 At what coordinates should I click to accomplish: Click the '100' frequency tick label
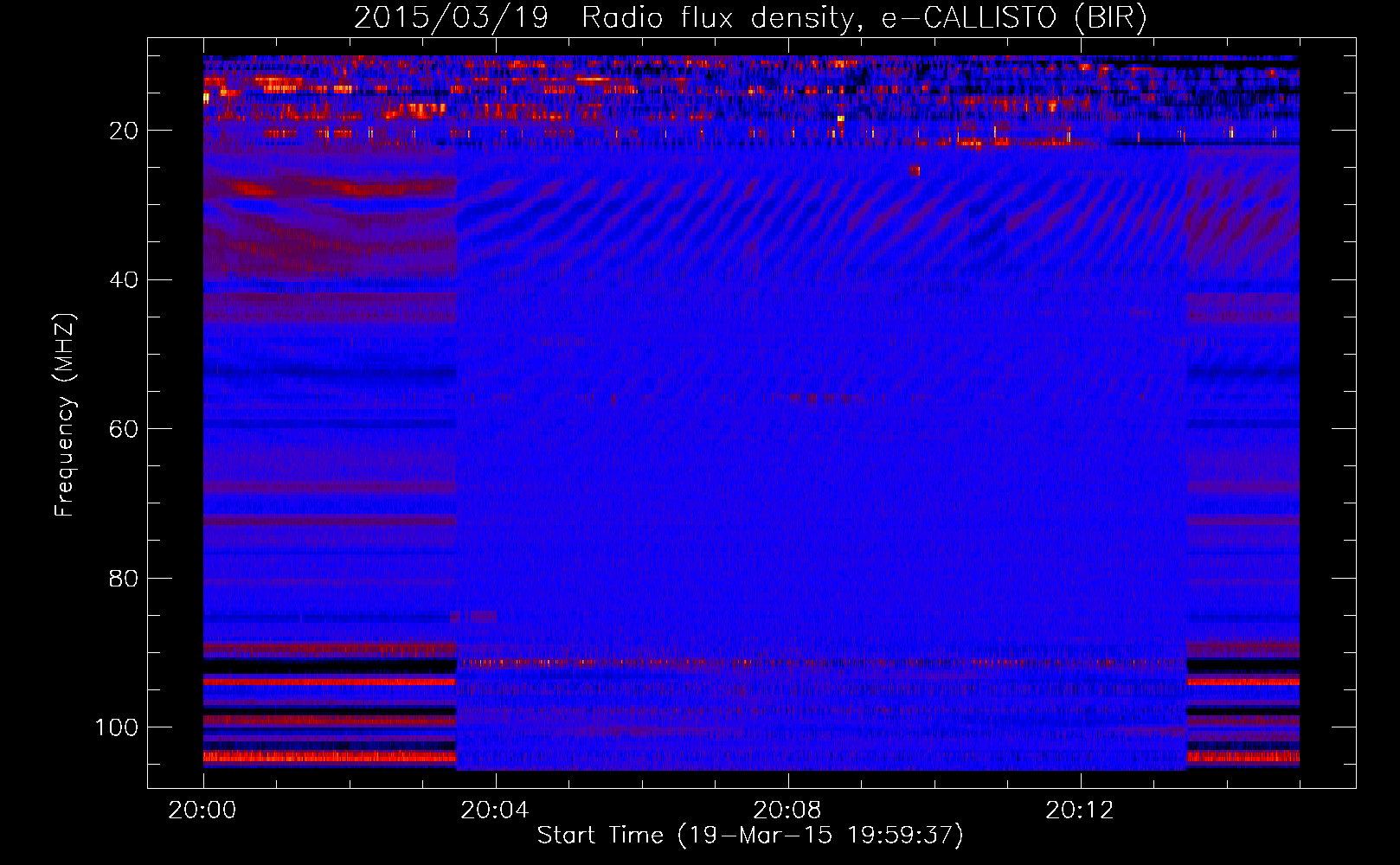pos(117,727)
